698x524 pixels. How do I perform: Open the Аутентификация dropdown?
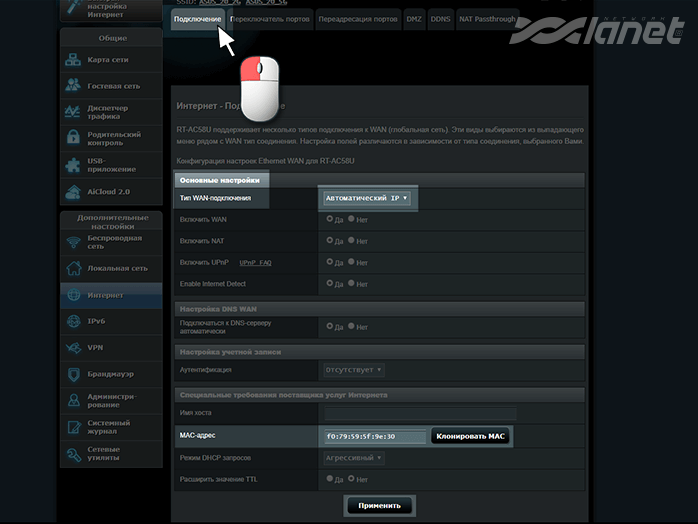pyautogui.click(x=354, y=370)
